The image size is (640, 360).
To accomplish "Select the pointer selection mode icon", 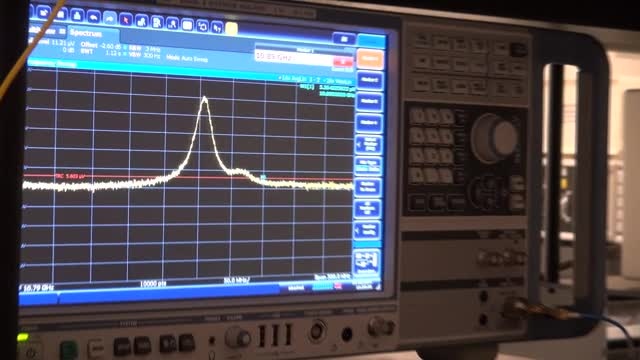I will pos(126,19).
